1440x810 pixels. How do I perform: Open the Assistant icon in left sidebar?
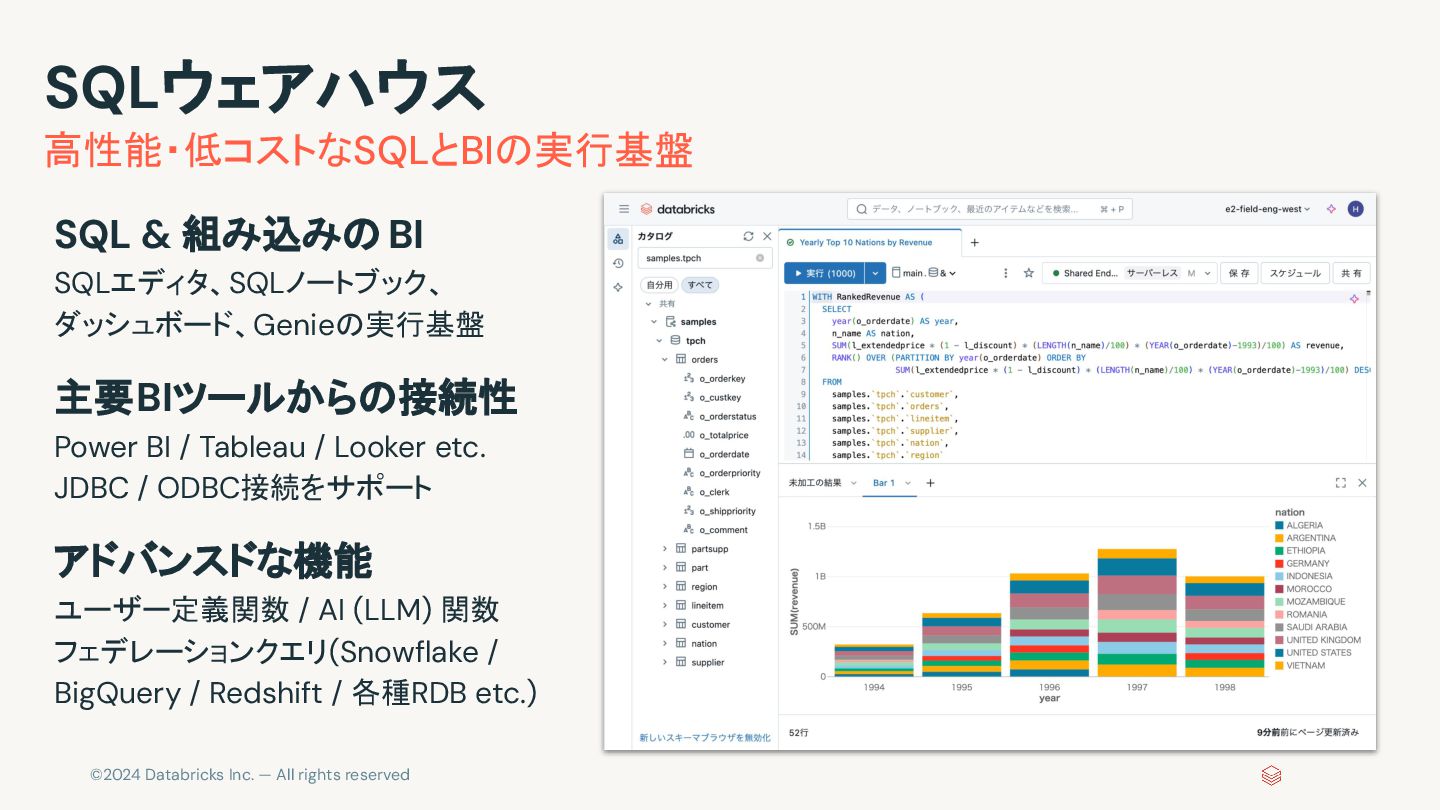click(x=618, y=287)
